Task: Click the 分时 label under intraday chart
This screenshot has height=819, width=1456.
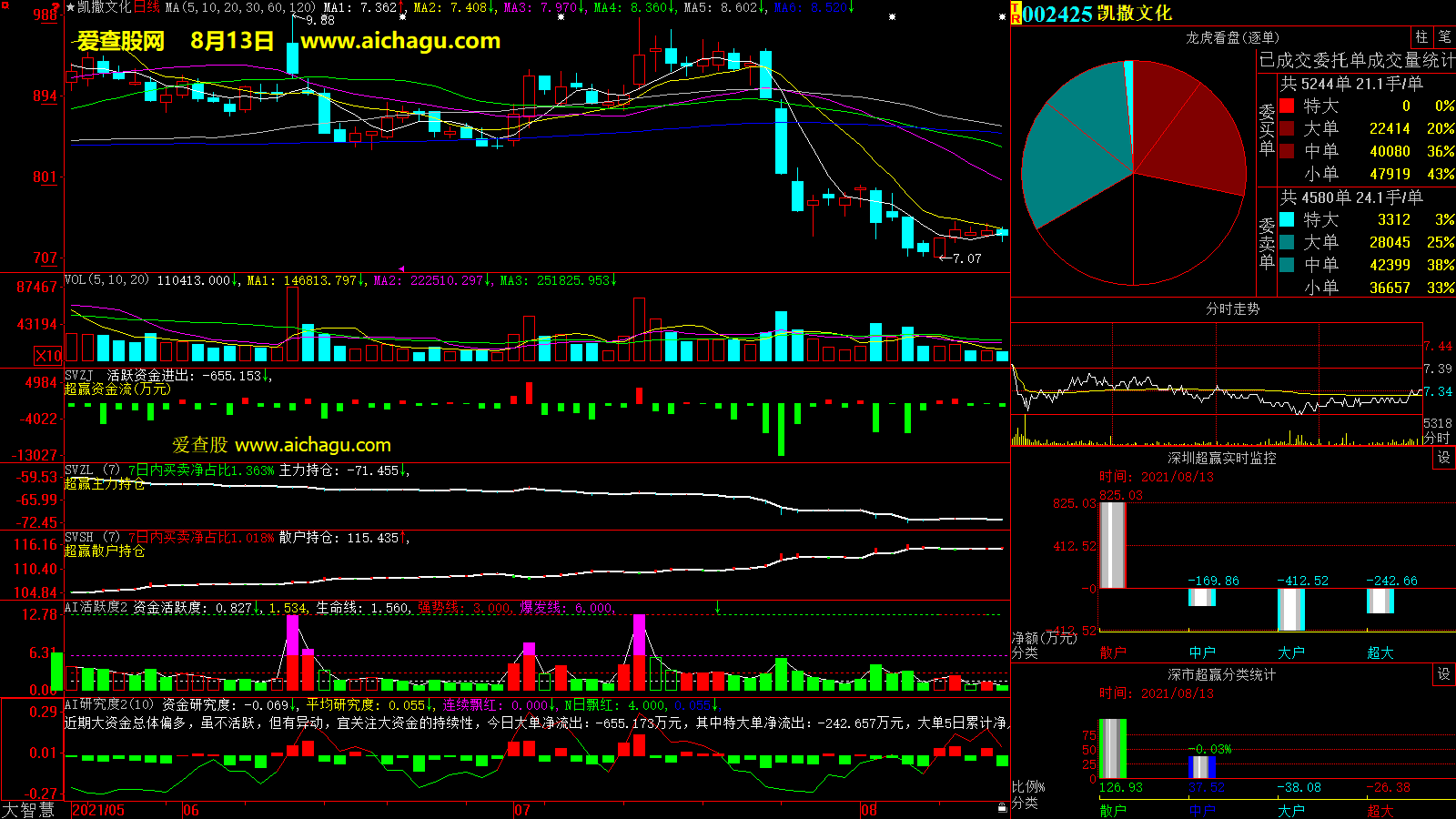Action: pos(1436,438)
